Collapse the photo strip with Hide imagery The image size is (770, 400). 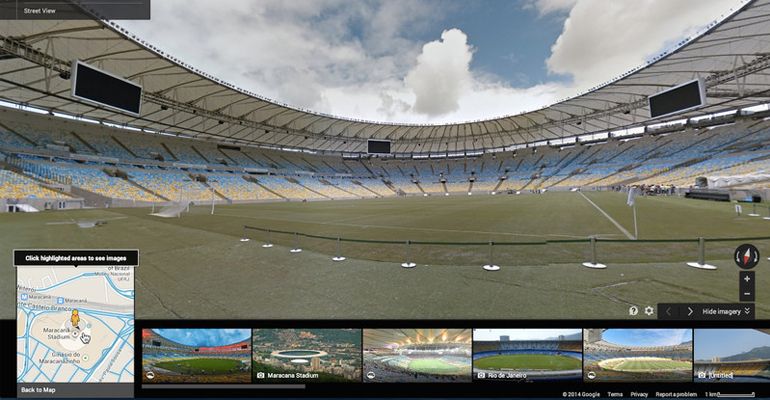coord(726,311)
